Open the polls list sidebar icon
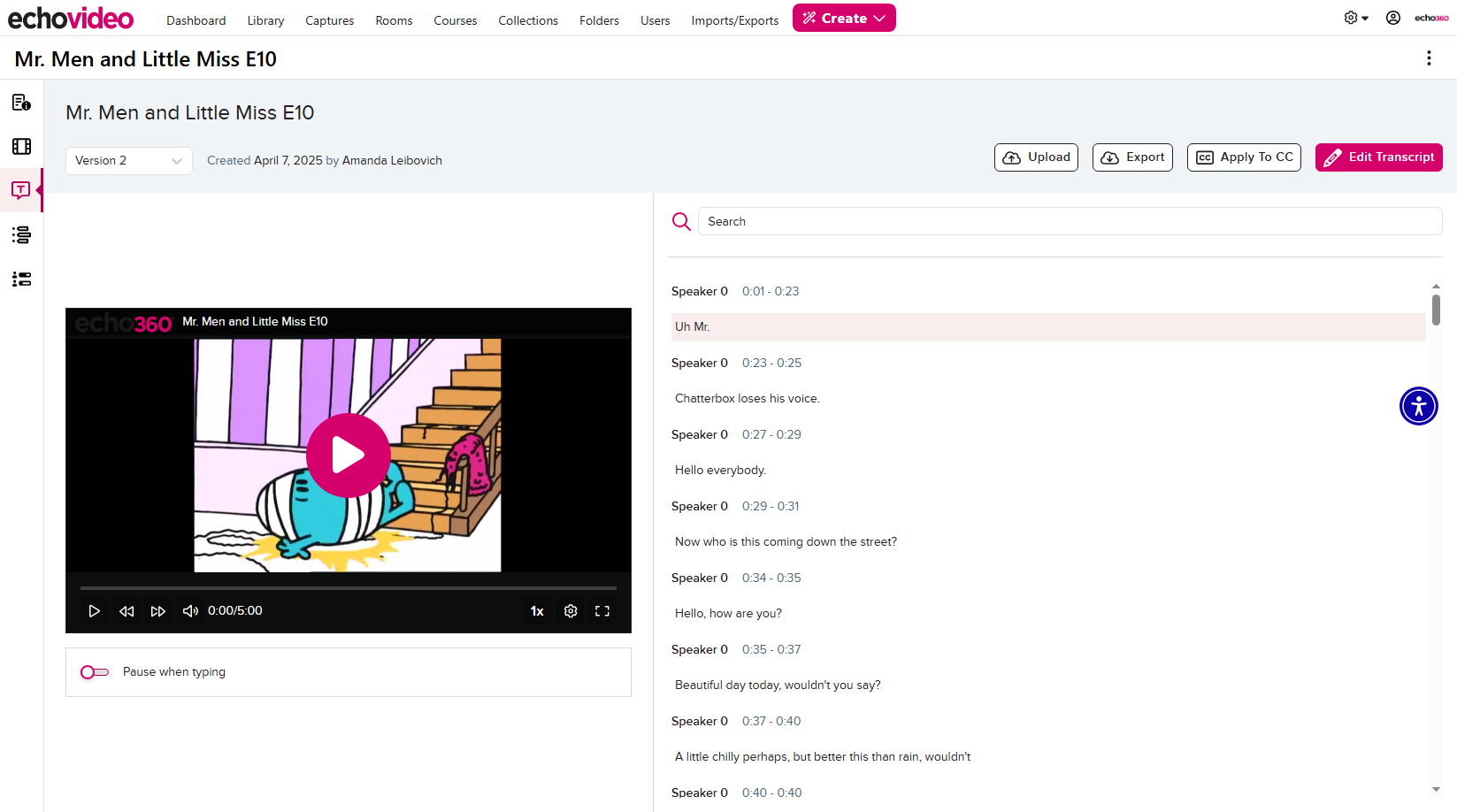This screenshot has width=1457, height=812. [x=21, y=280]
